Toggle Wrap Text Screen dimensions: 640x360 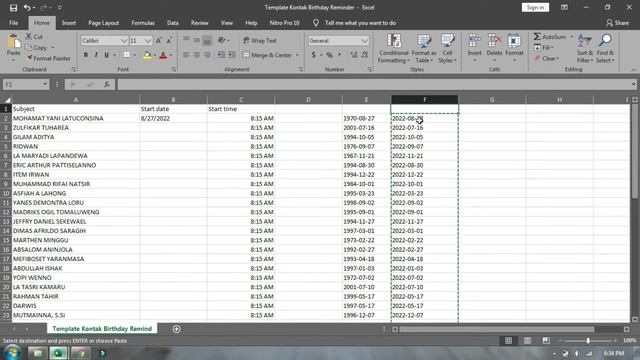(260, 40)
